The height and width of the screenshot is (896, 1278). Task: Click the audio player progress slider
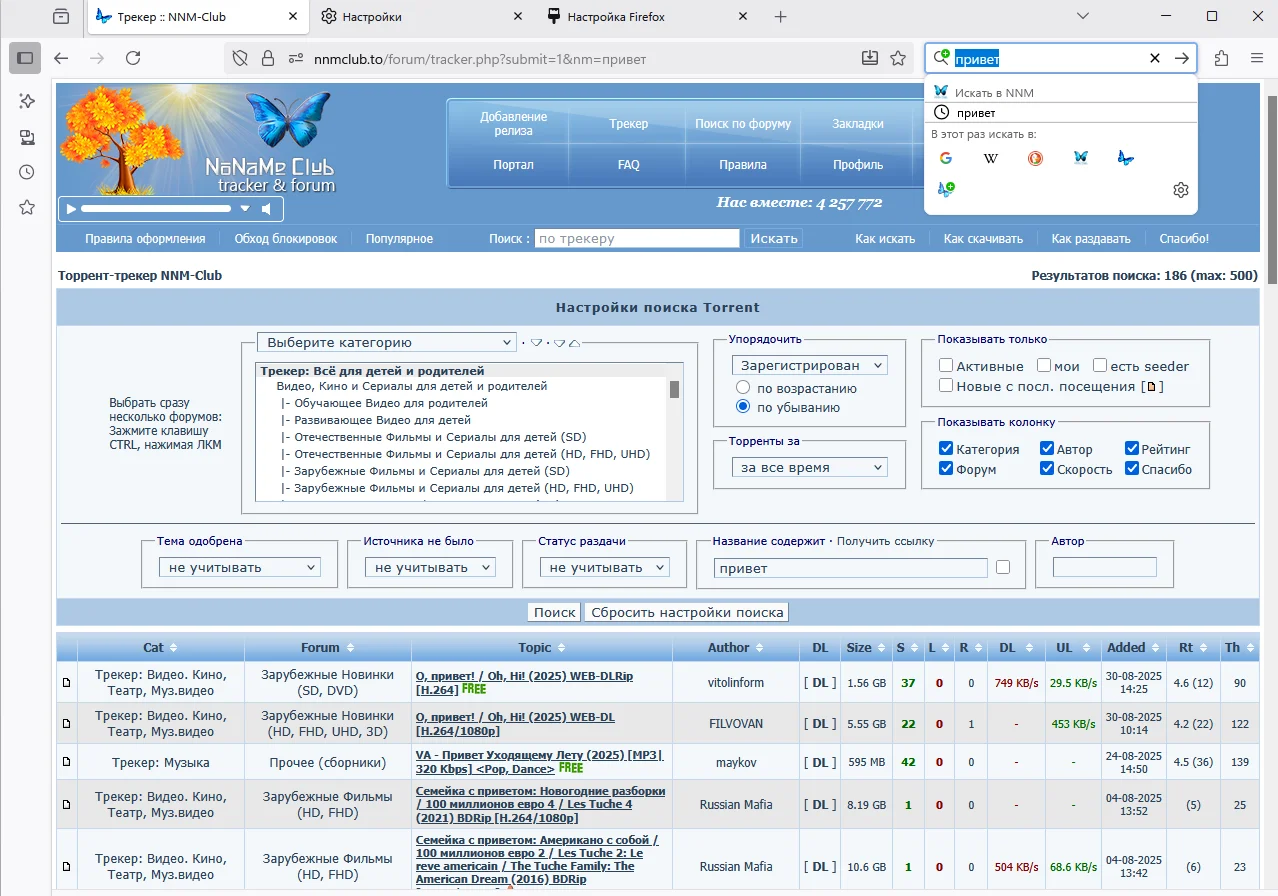click(x=155, y=209)
